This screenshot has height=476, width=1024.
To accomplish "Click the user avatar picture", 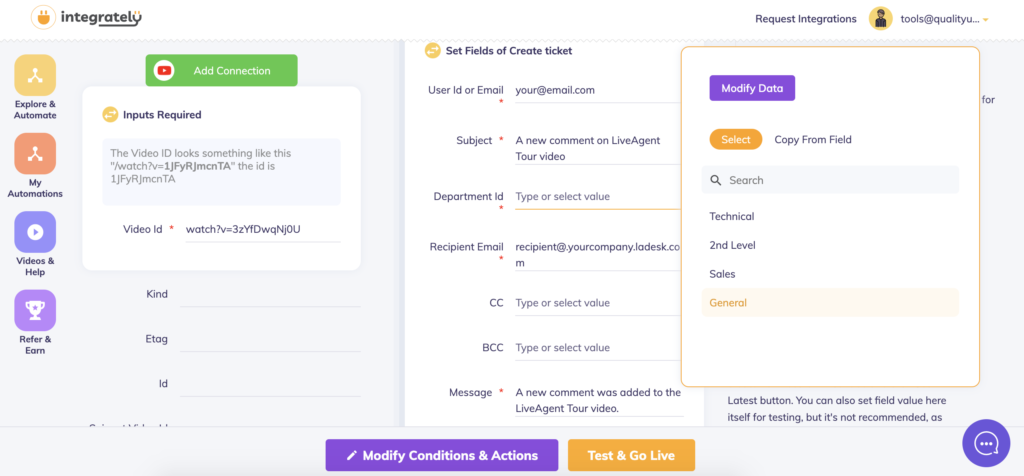I will coord(880,18).
